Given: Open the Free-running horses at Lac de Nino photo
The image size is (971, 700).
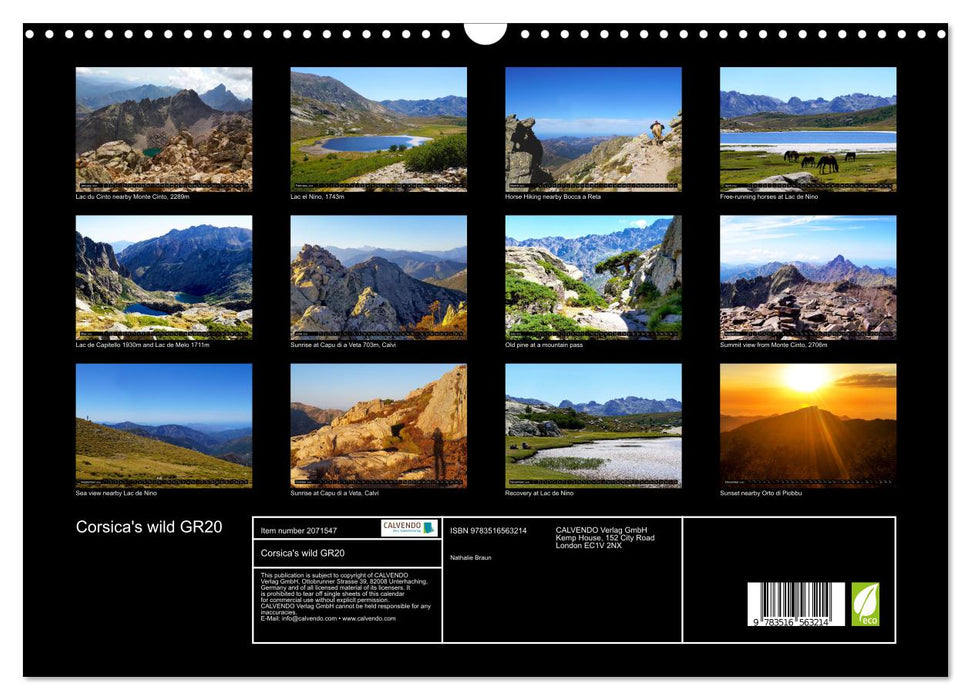Looking at the screenshot, I should pyautogui.click(x=802, y=128).
